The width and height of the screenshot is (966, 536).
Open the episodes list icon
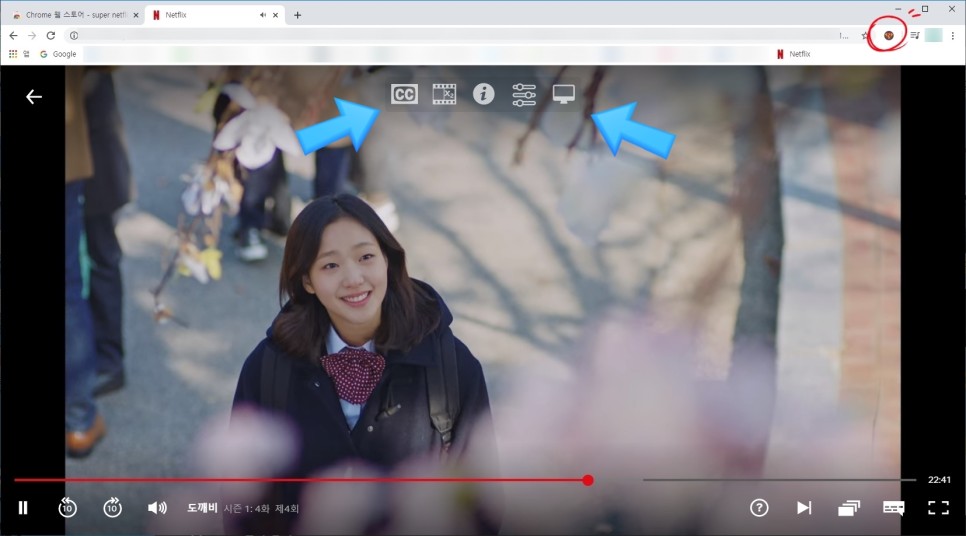[x=849, y=508]
